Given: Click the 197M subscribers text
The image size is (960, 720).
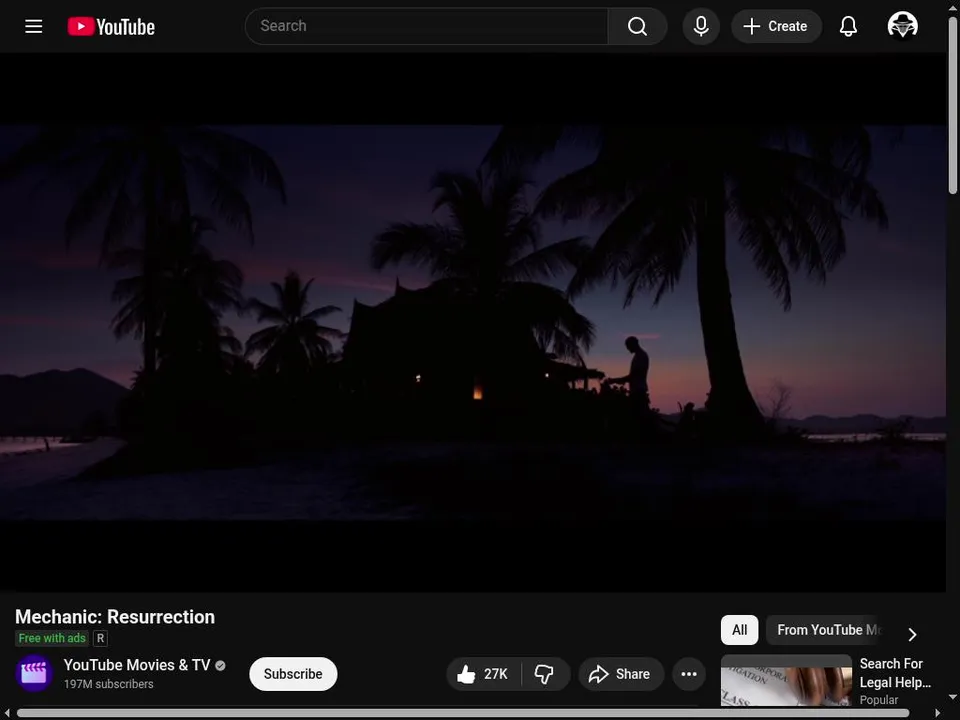Looking at the screenshot, I should tap(108, 684).
